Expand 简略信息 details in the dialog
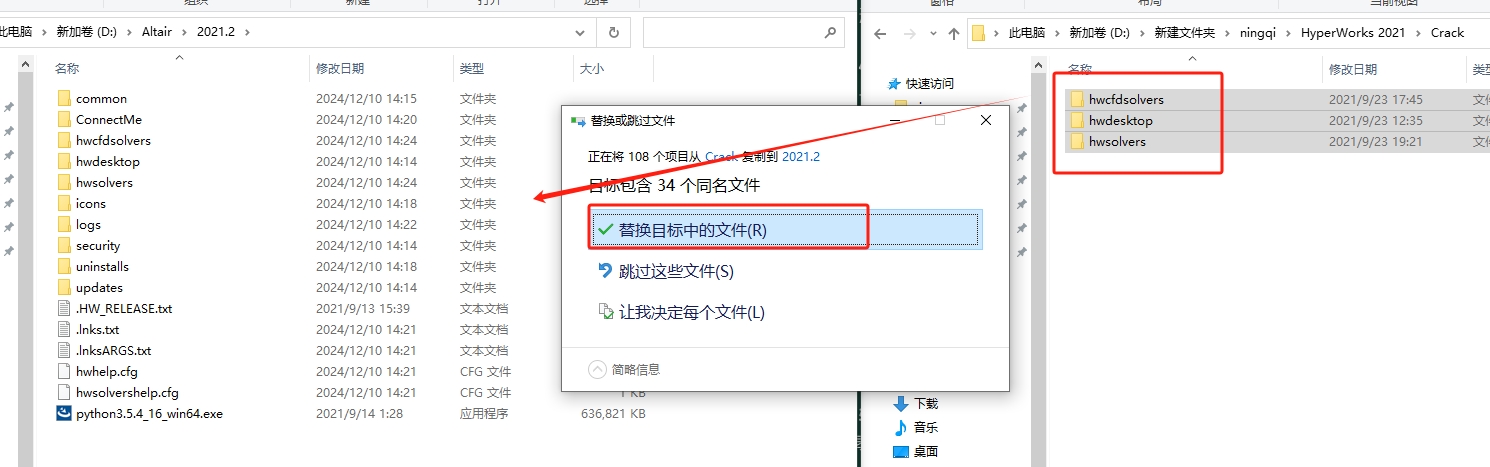The image size is (1490, 467). (625, 369)
